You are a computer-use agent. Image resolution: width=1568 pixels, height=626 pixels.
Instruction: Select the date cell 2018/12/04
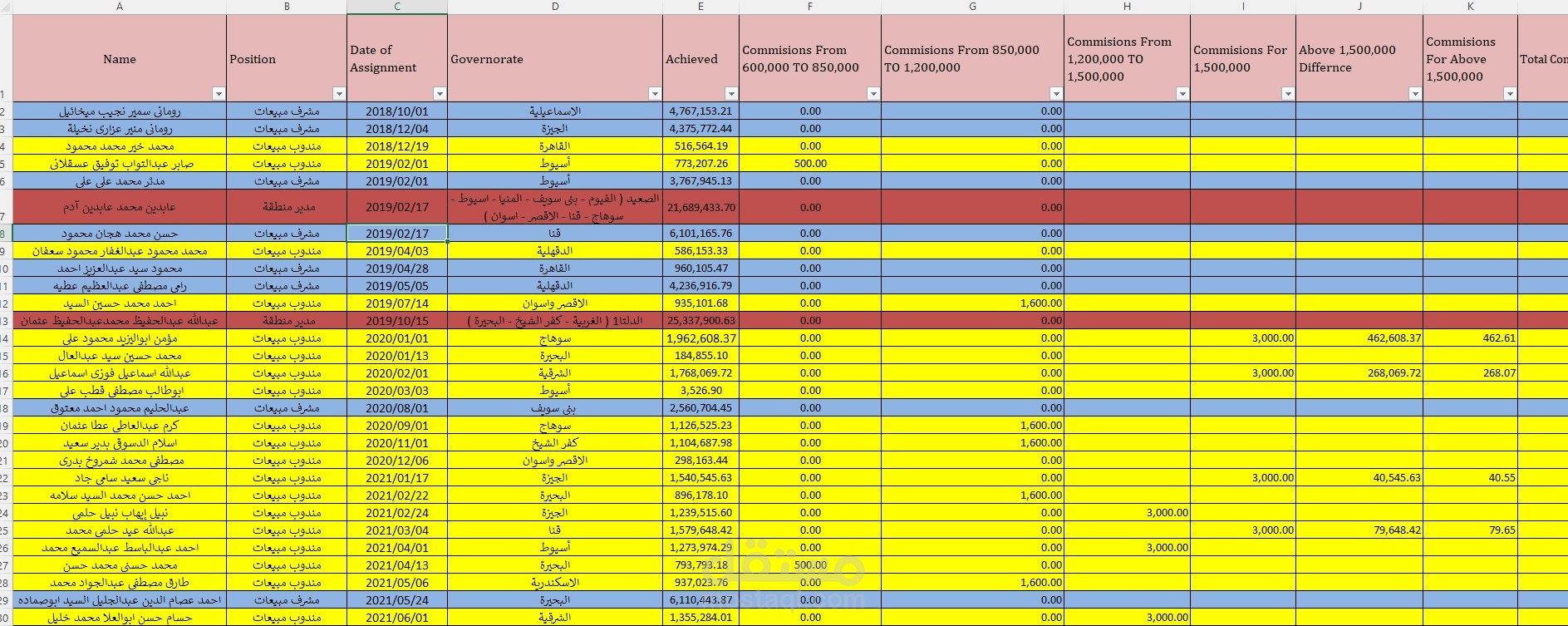click(397, 129)
